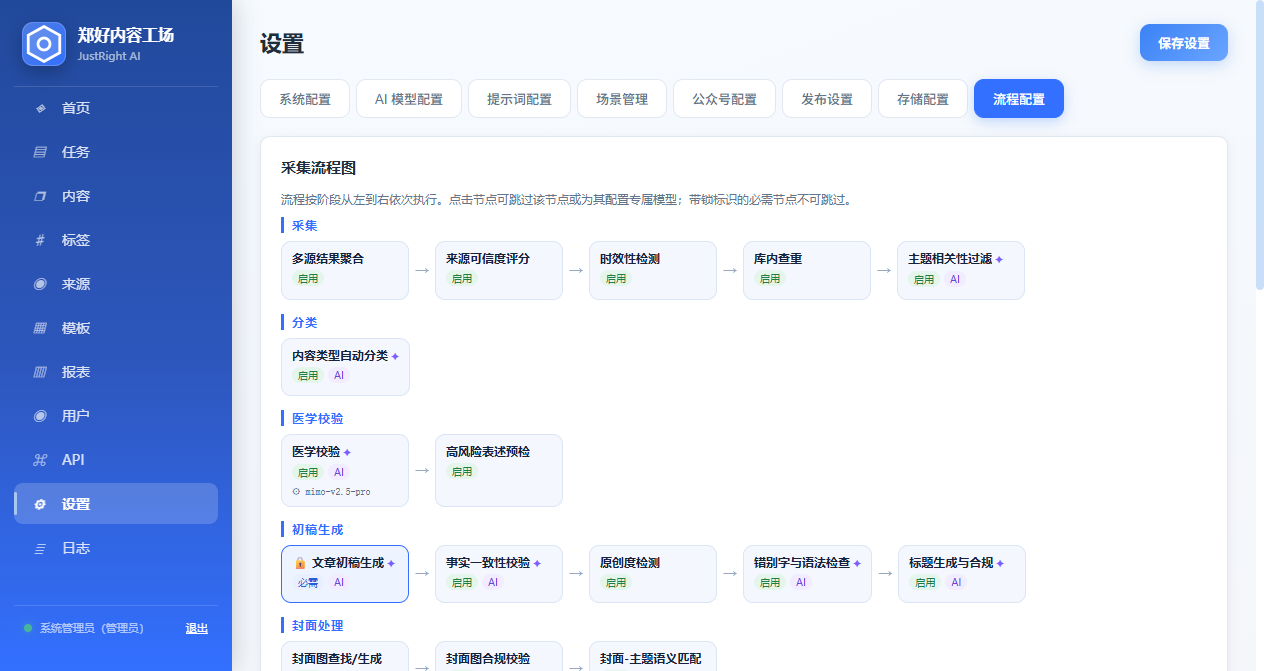The height and width of the screenshot is (671, 1264).
Task: Click the 来源 sidebar icon
Action: tap(40, 284)
